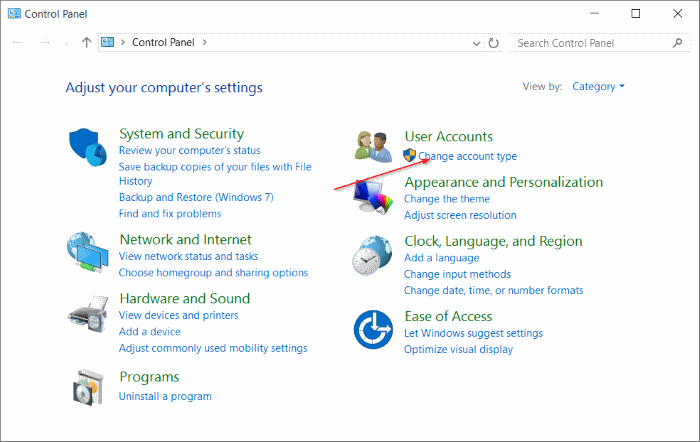Click the Control Panel icon in address bar
The height and width of the screenshot is (442, 700).
[x=108, y=42]
